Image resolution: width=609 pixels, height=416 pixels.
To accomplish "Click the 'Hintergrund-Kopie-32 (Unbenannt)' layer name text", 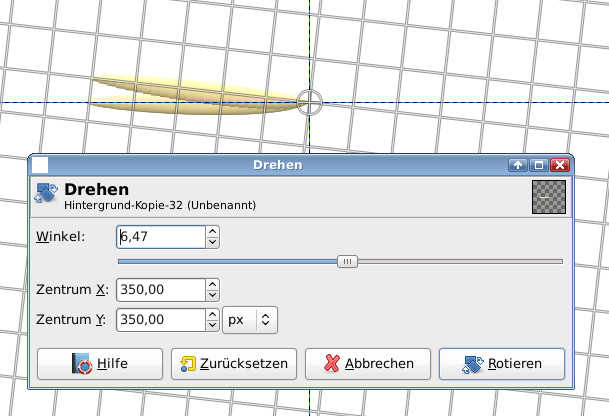I will click(160, 205).
